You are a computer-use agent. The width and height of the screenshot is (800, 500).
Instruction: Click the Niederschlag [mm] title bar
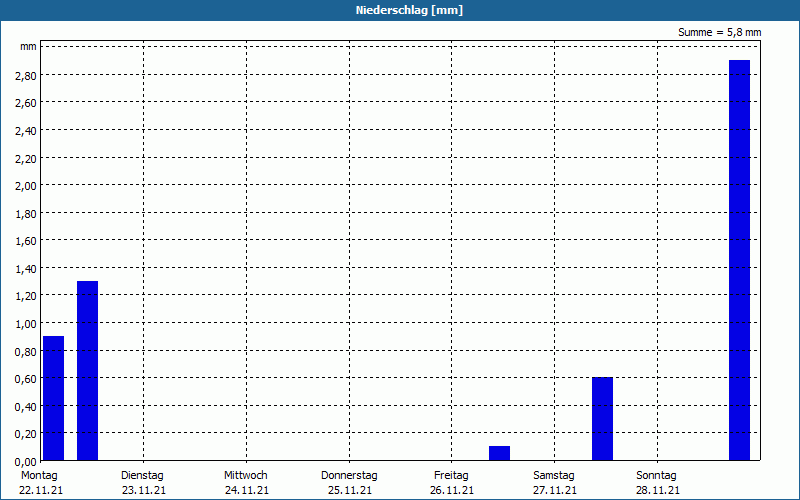coord(400,10)
